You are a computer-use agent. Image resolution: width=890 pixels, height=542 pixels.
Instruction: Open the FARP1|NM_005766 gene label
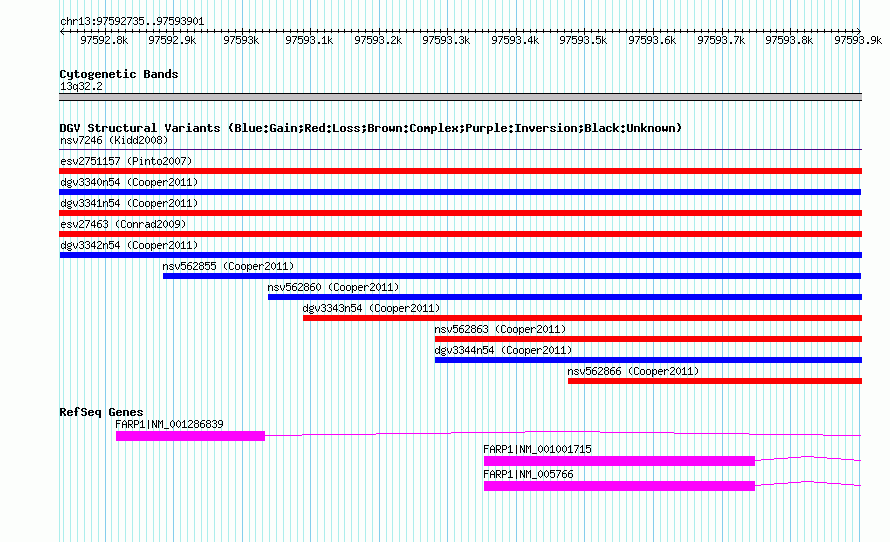528,474
